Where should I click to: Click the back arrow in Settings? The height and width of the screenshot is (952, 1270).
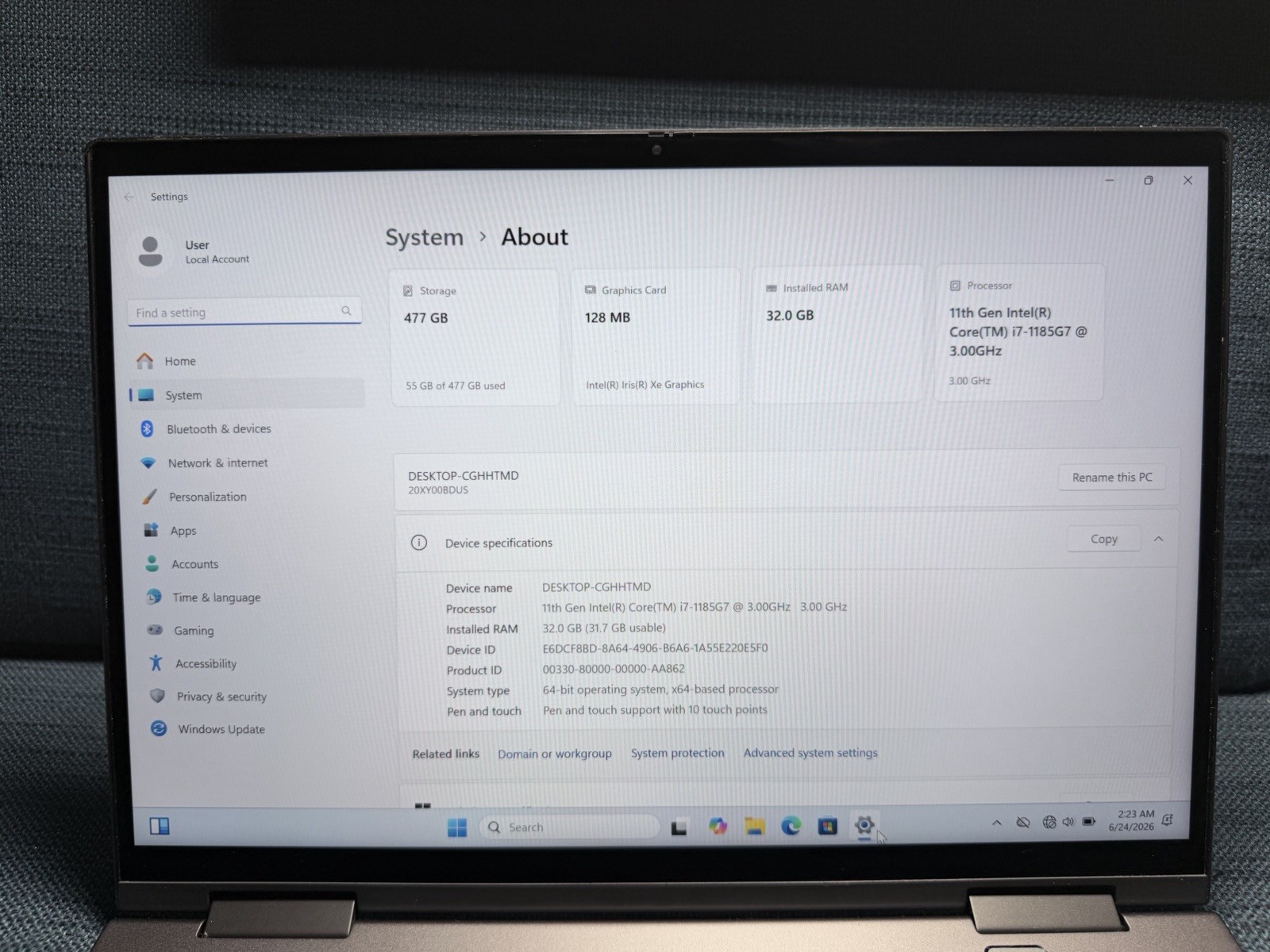(129, 197)
